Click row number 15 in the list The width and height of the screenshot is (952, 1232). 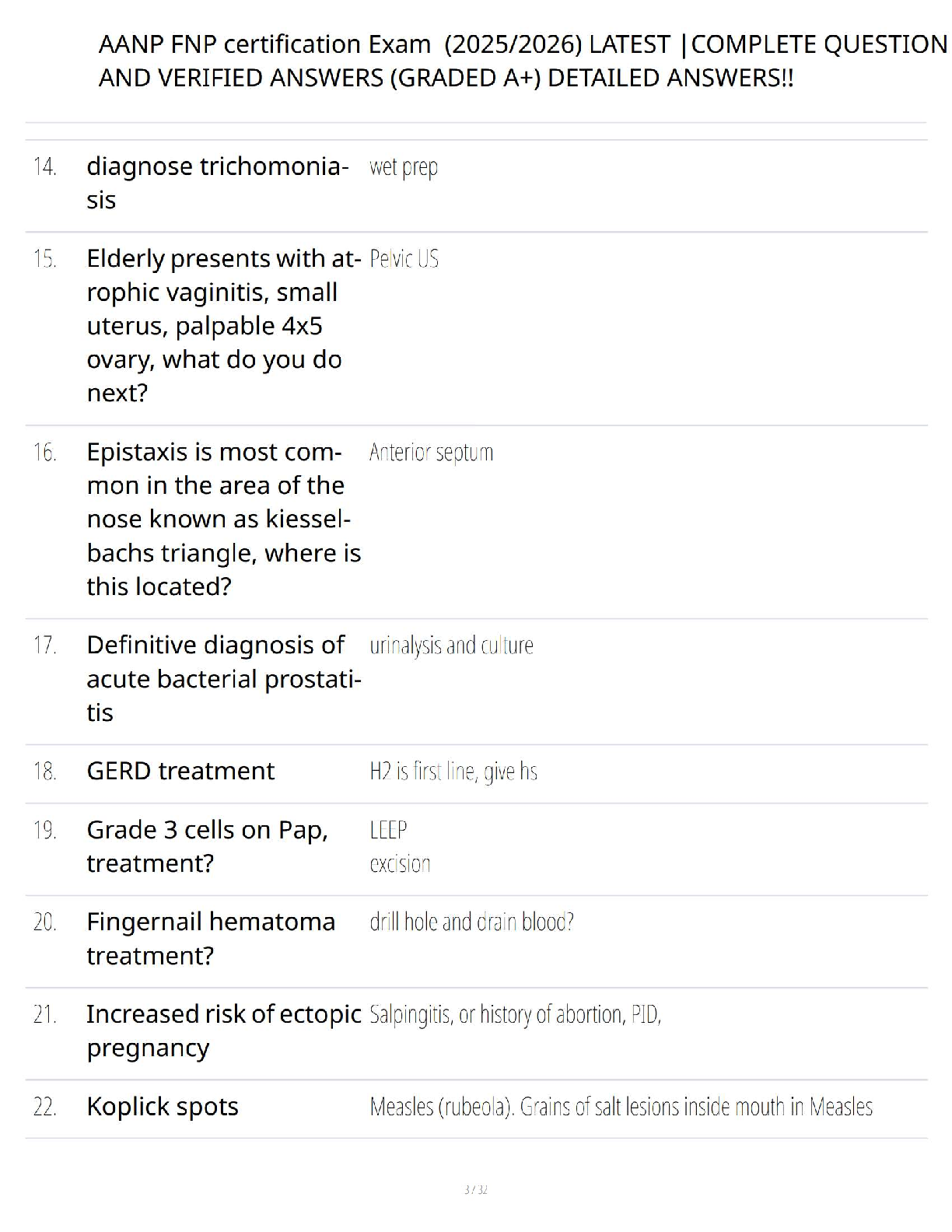45,258
